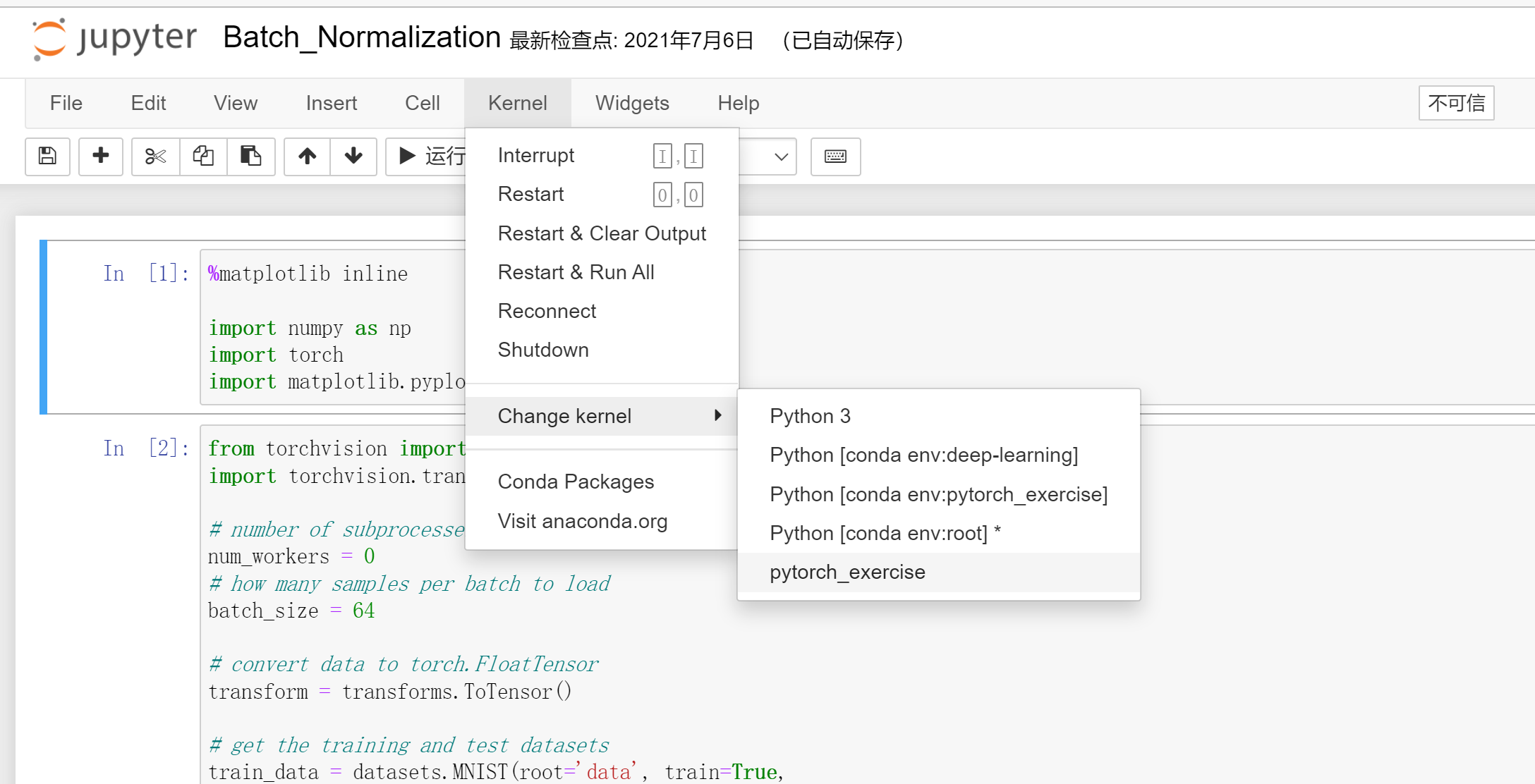This screenshot has width=1535, height=784.
Task: Rename notebook title Batch_Normalization
Action: (x=361, y=37)
